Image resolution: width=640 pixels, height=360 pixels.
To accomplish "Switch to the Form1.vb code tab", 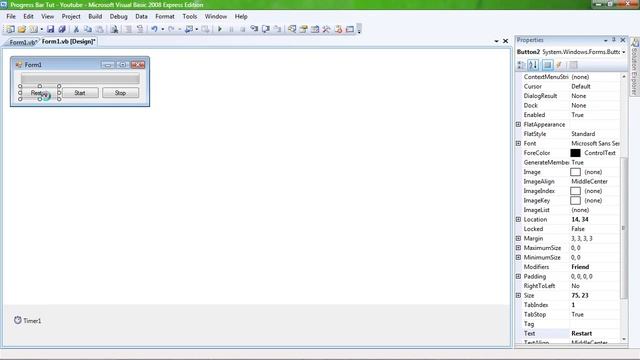I will pos(22,42).
